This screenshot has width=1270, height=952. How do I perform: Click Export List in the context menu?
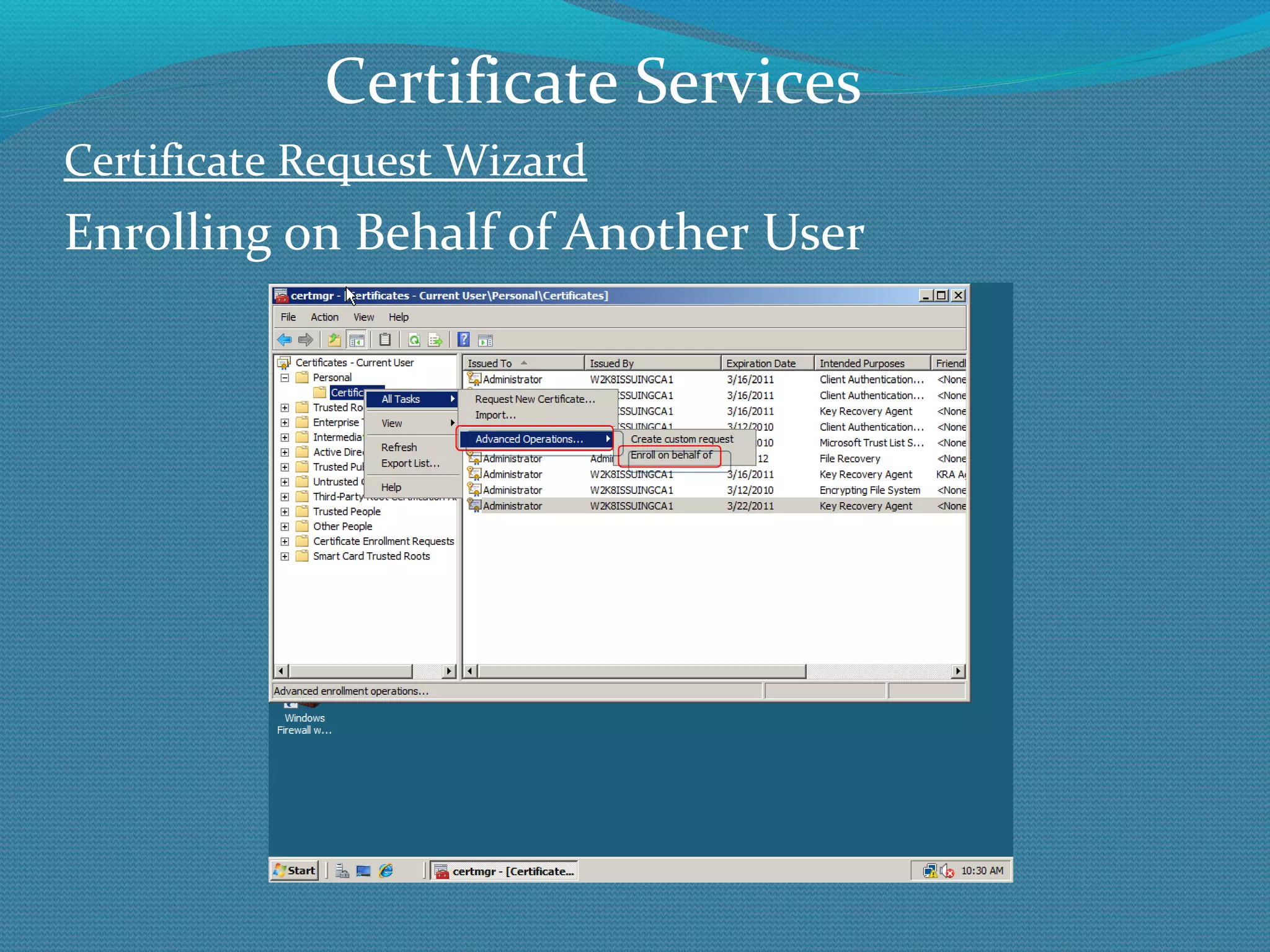point(411,463)
